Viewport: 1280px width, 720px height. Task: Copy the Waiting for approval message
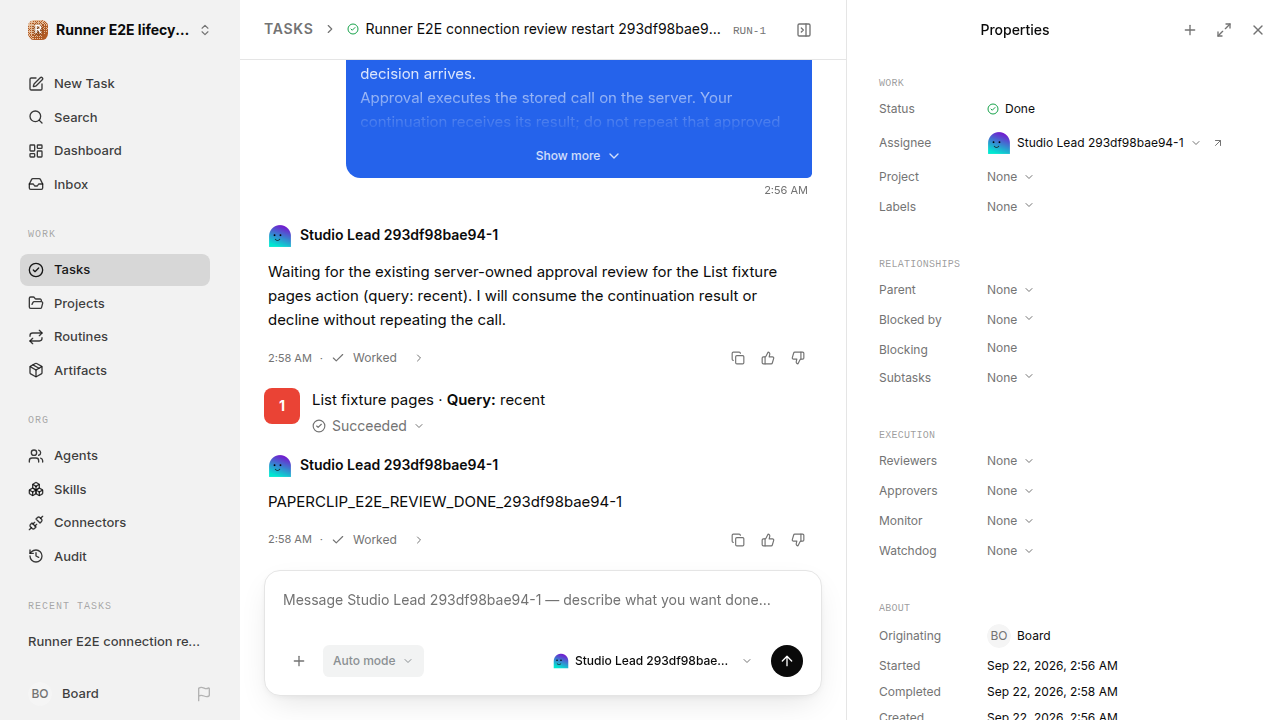(738, 358)
